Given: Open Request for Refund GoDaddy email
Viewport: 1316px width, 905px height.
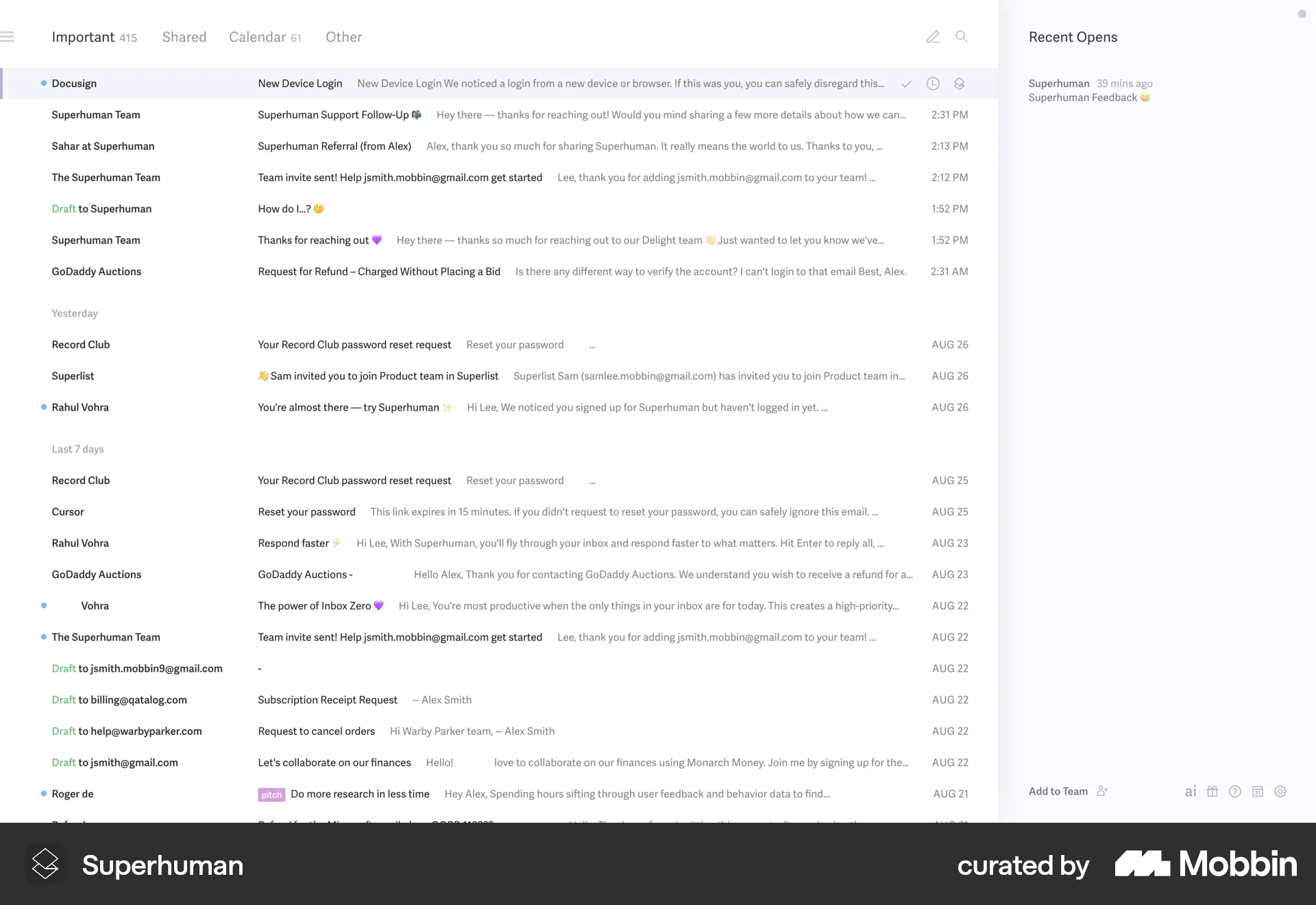Looking at the screenshot, I should pos(500,271).
